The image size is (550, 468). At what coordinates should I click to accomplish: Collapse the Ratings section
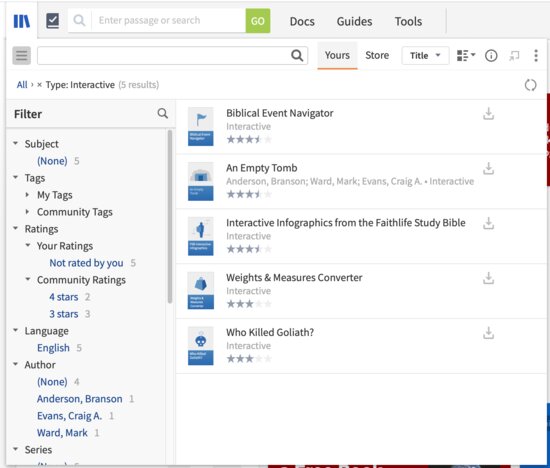15,228
